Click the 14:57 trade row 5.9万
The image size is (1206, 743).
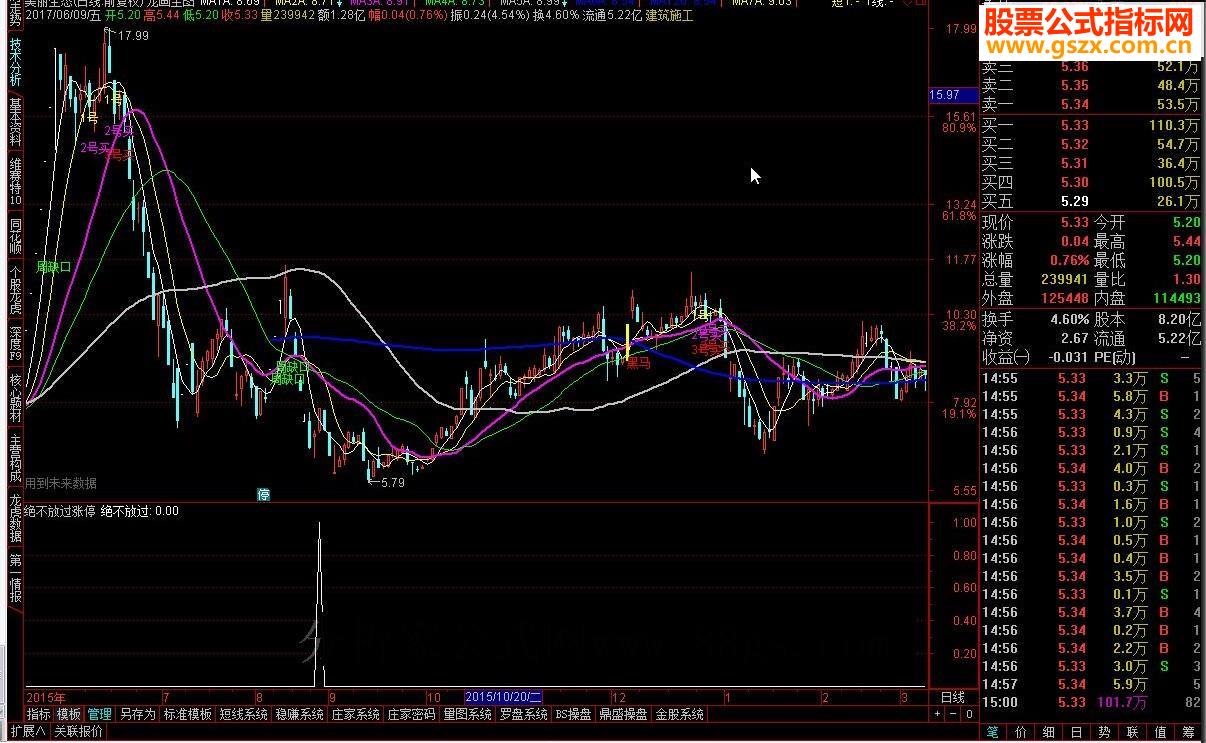pos(1091,684)
